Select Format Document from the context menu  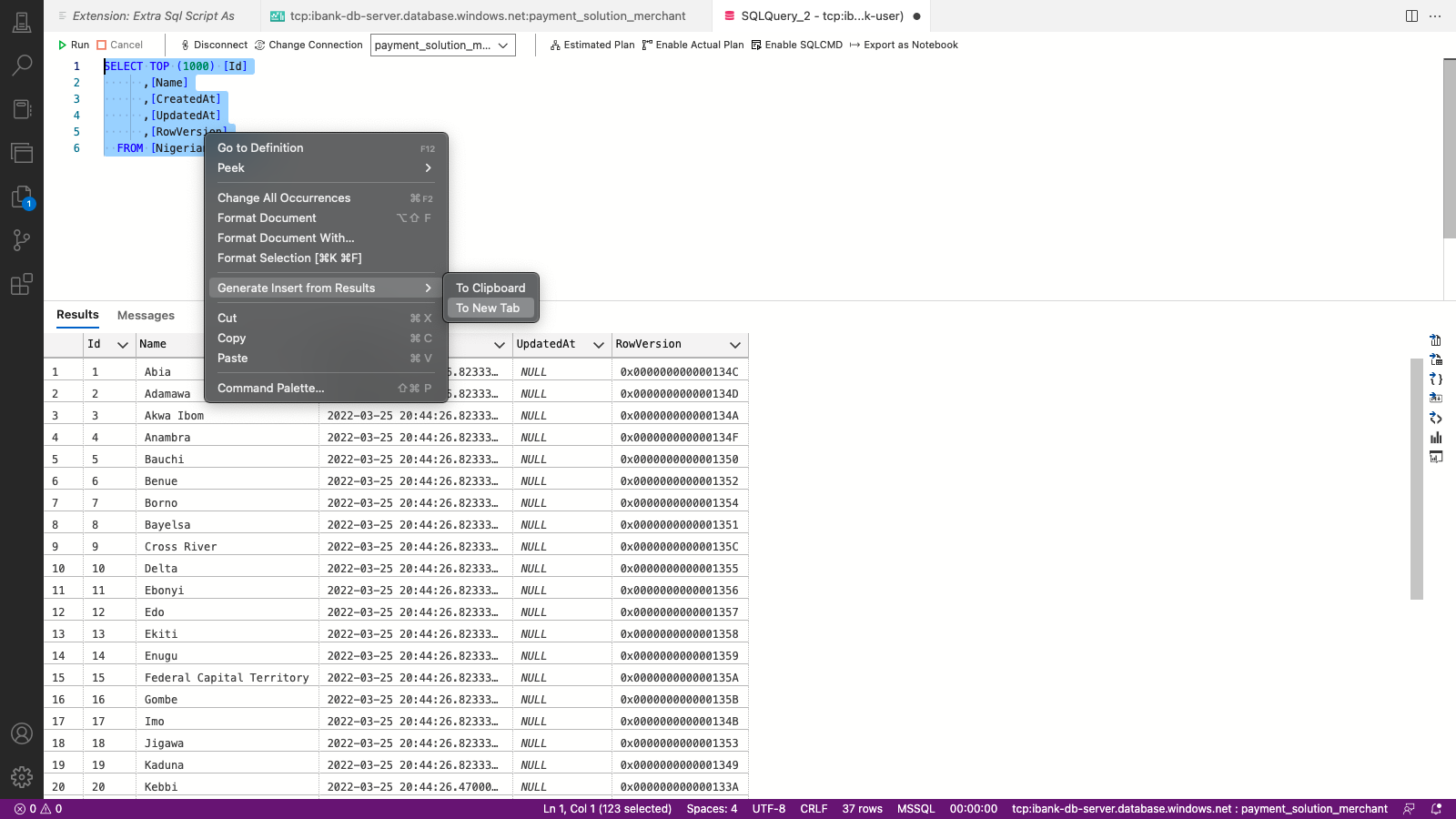click(x=267, y=217)
